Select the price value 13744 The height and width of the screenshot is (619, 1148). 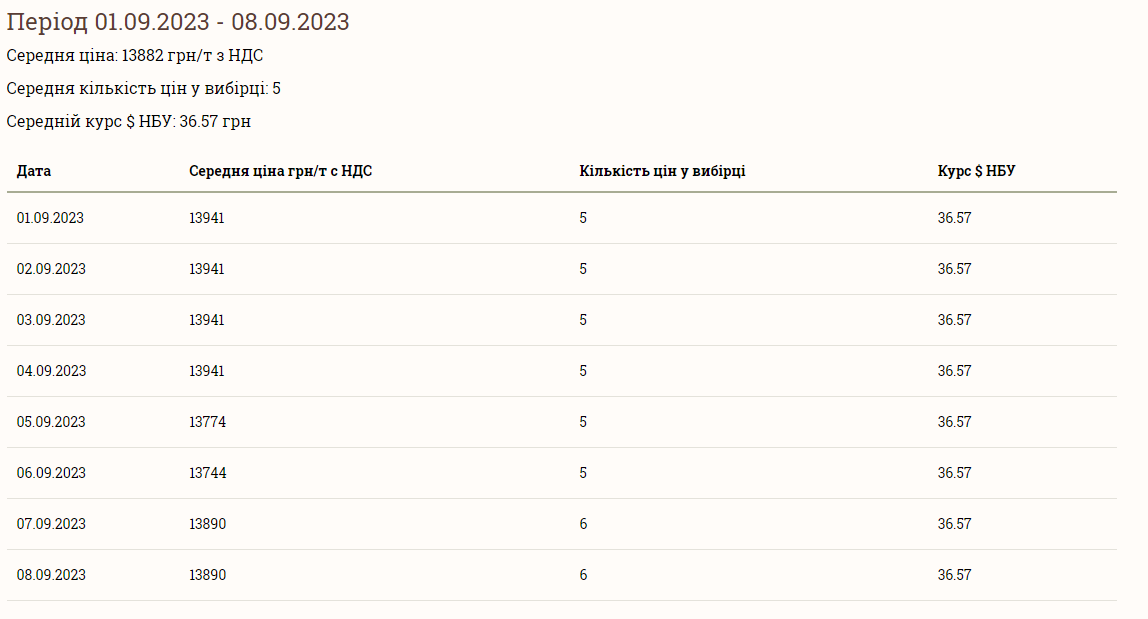click(207, 473)
